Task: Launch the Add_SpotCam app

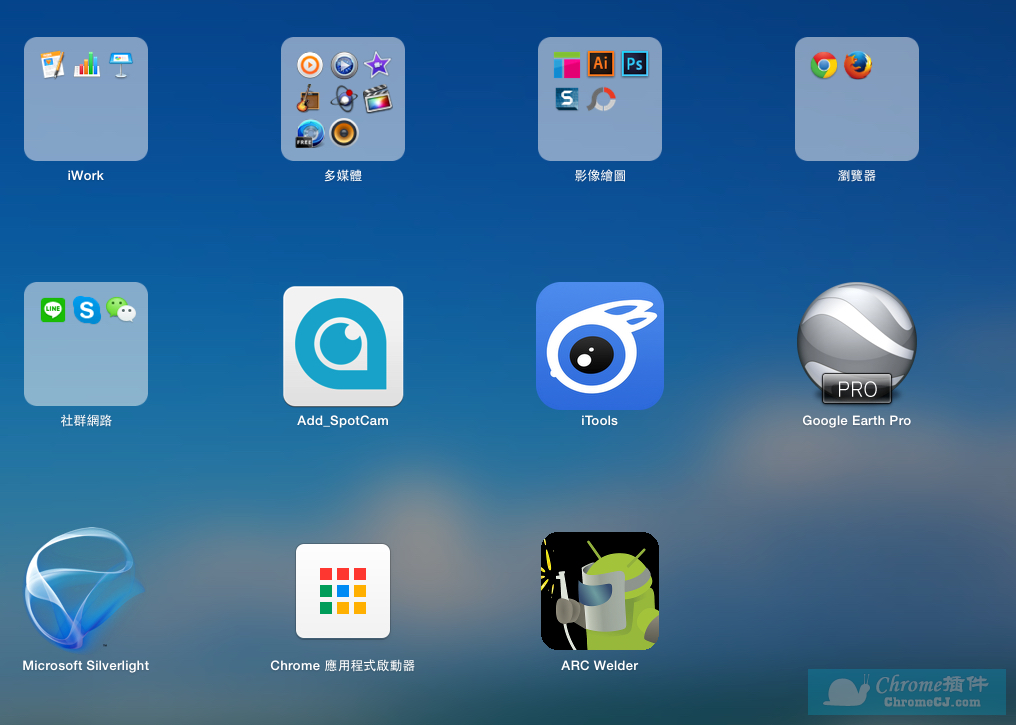Action: (x=343, y=346)
